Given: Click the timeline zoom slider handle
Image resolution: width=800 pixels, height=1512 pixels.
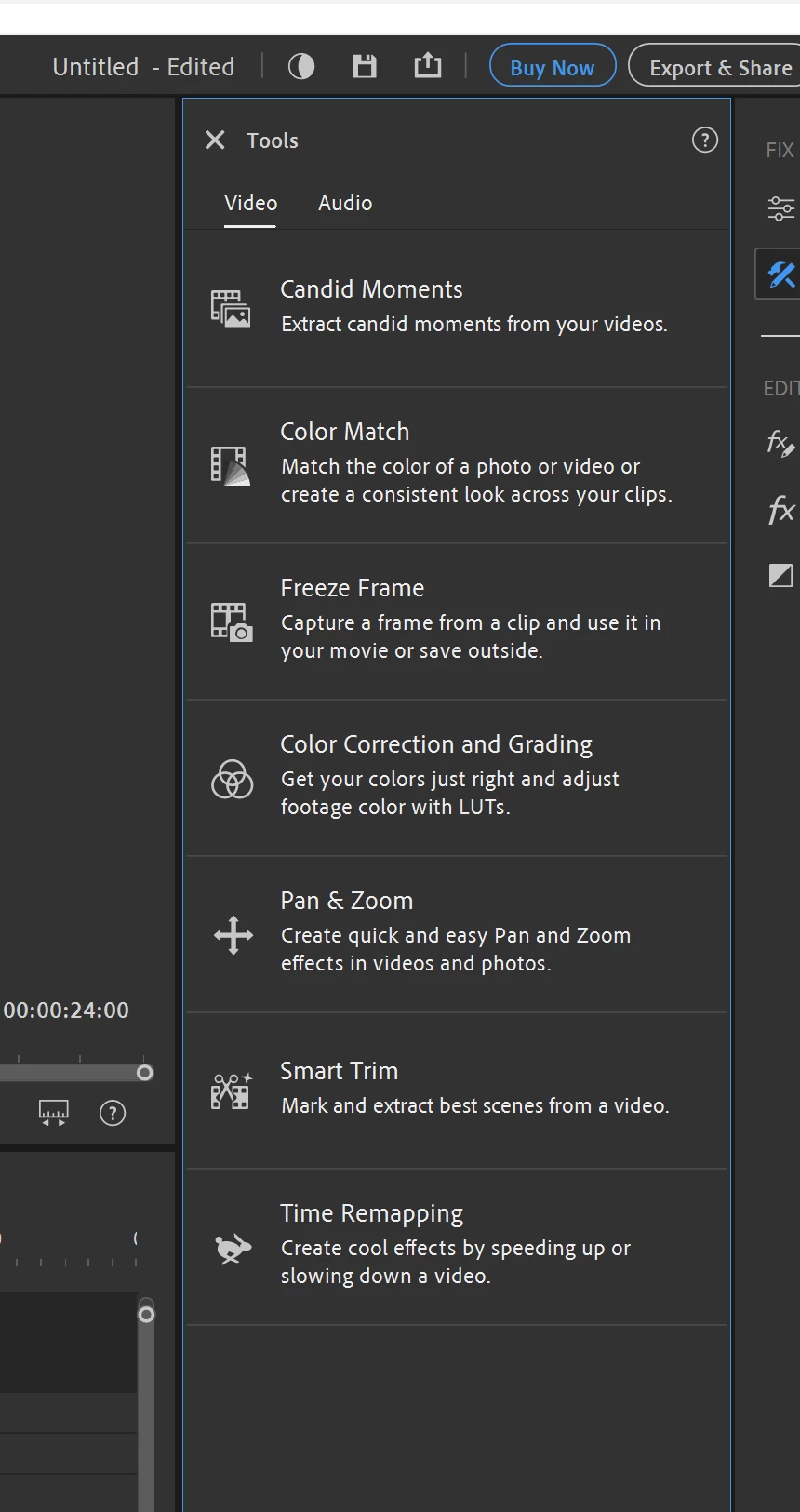Looking at the screenshot, I should [x=144, y=1073].
